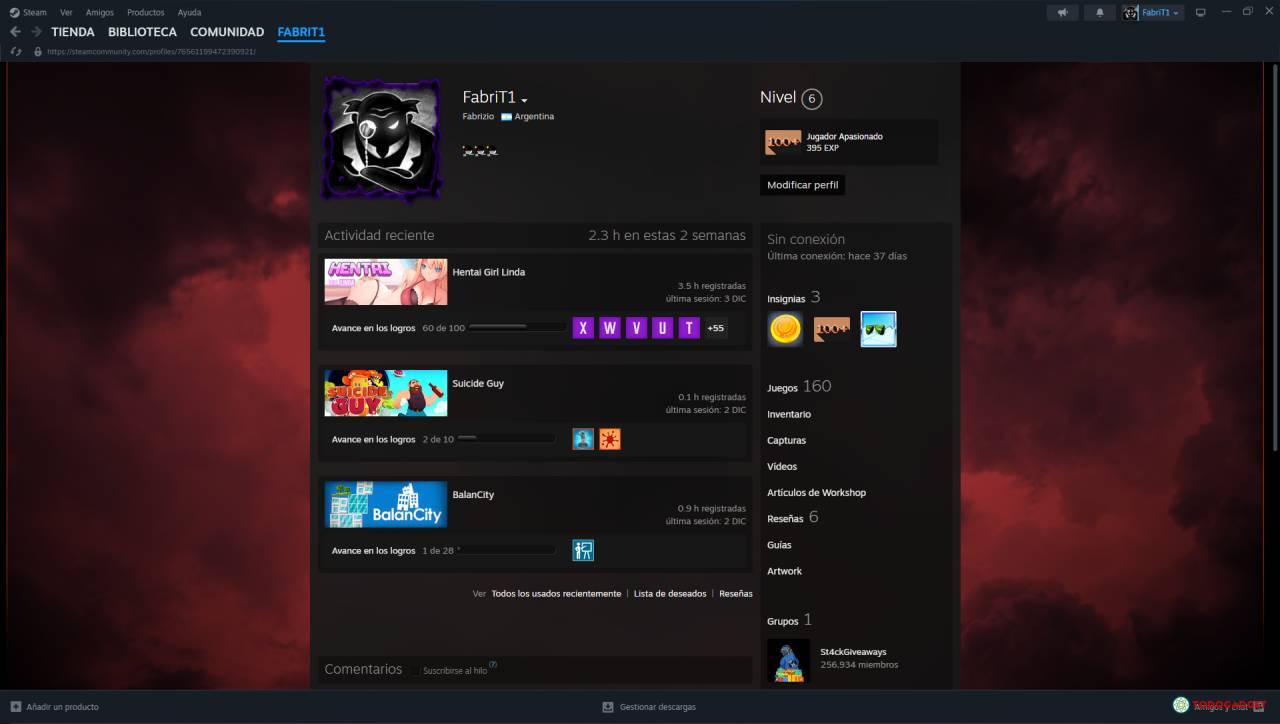Open the green sunglasses badge under Insignias
The width and height of the screenshot is (1280, 724).
pyautogui.click(x=879, y=329)
